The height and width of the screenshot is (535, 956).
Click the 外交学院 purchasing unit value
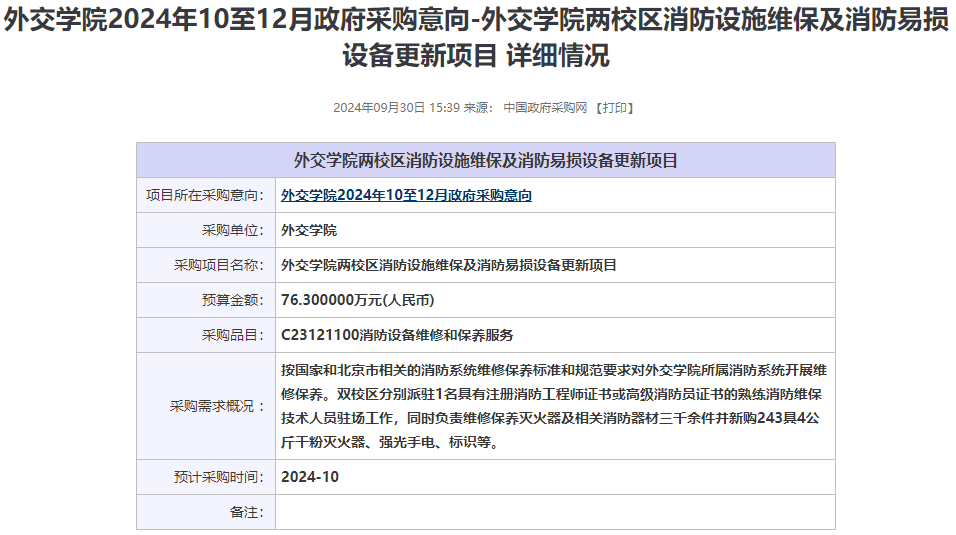[x=309, y=231]
